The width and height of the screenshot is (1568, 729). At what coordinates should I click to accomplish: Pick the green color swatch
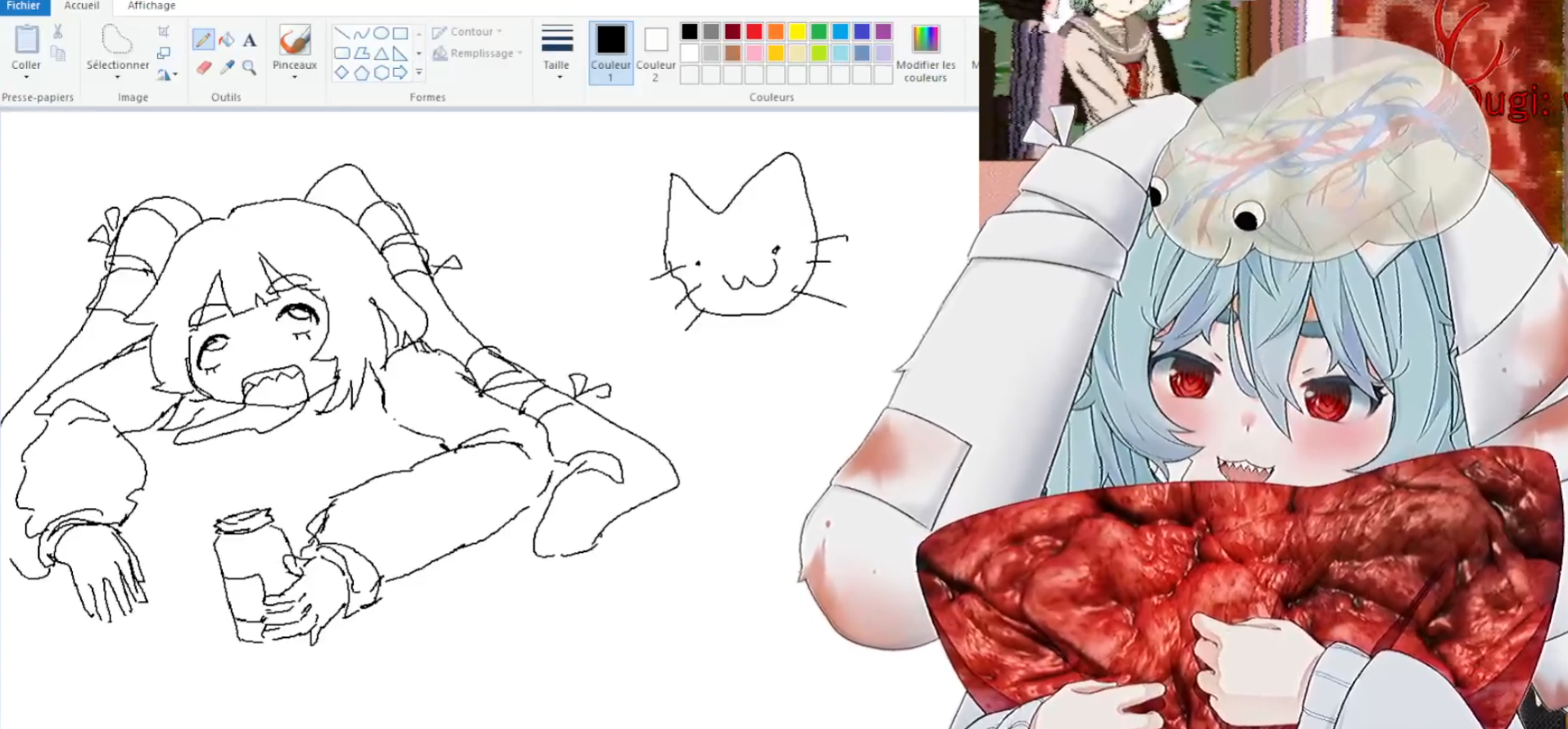[x=819, y=32]
